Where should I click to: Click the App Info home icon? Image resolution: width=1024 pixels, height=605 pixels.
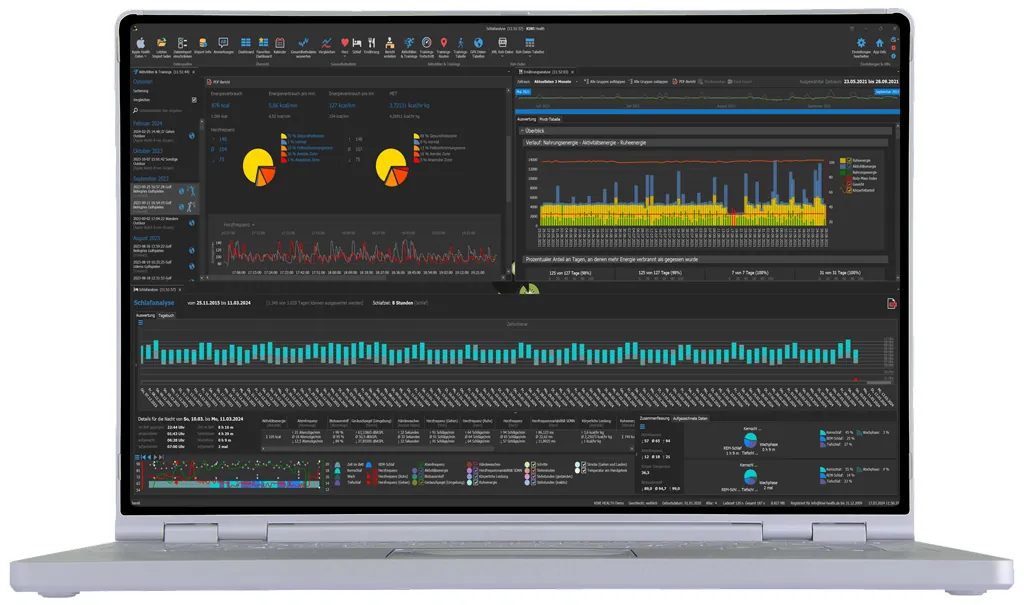click(880, 43)
